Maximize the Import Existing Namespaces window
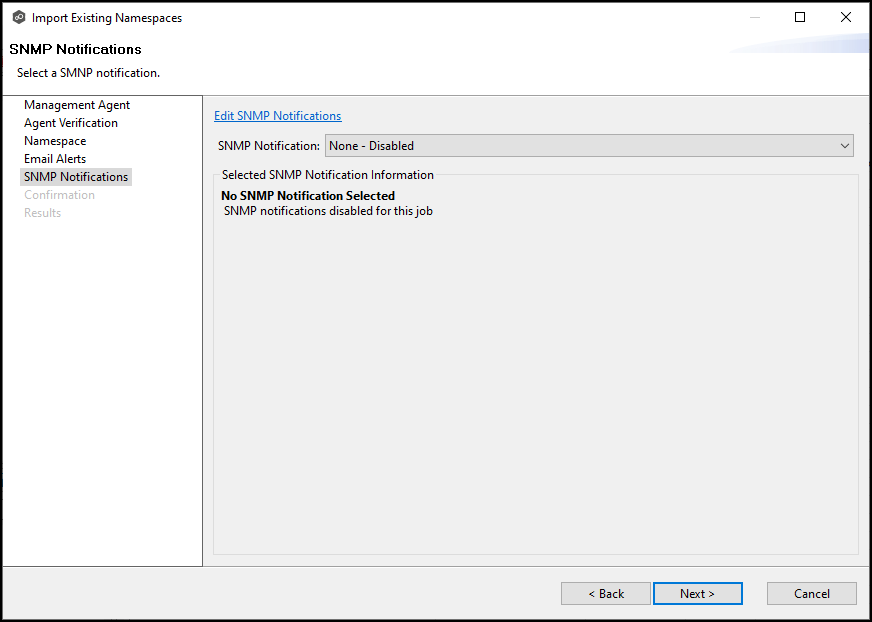872x622 pixels. (x=799, y=17)
